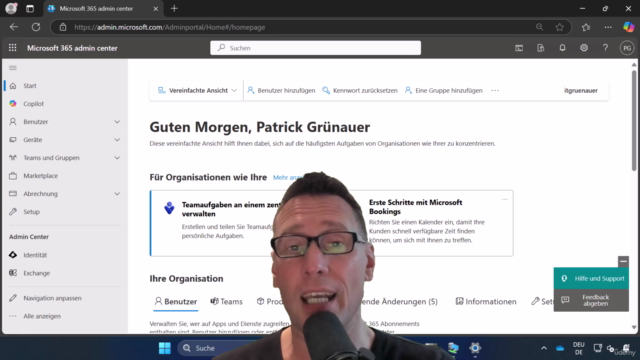Click the Hilfe und Support button
The image size is (640, 360).
click(591, 278)
